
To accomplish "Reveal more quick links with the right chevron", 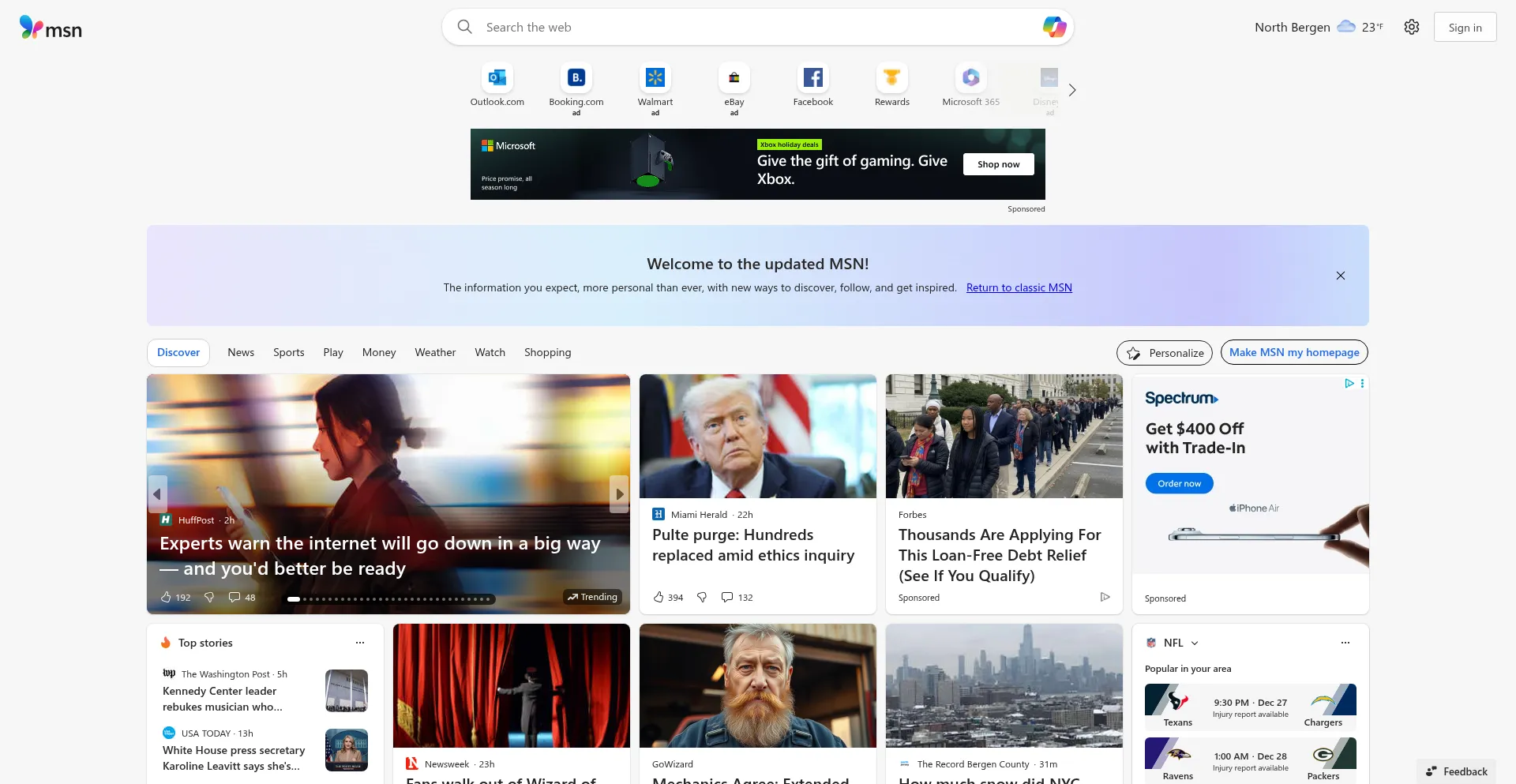I will [1071, 89].
